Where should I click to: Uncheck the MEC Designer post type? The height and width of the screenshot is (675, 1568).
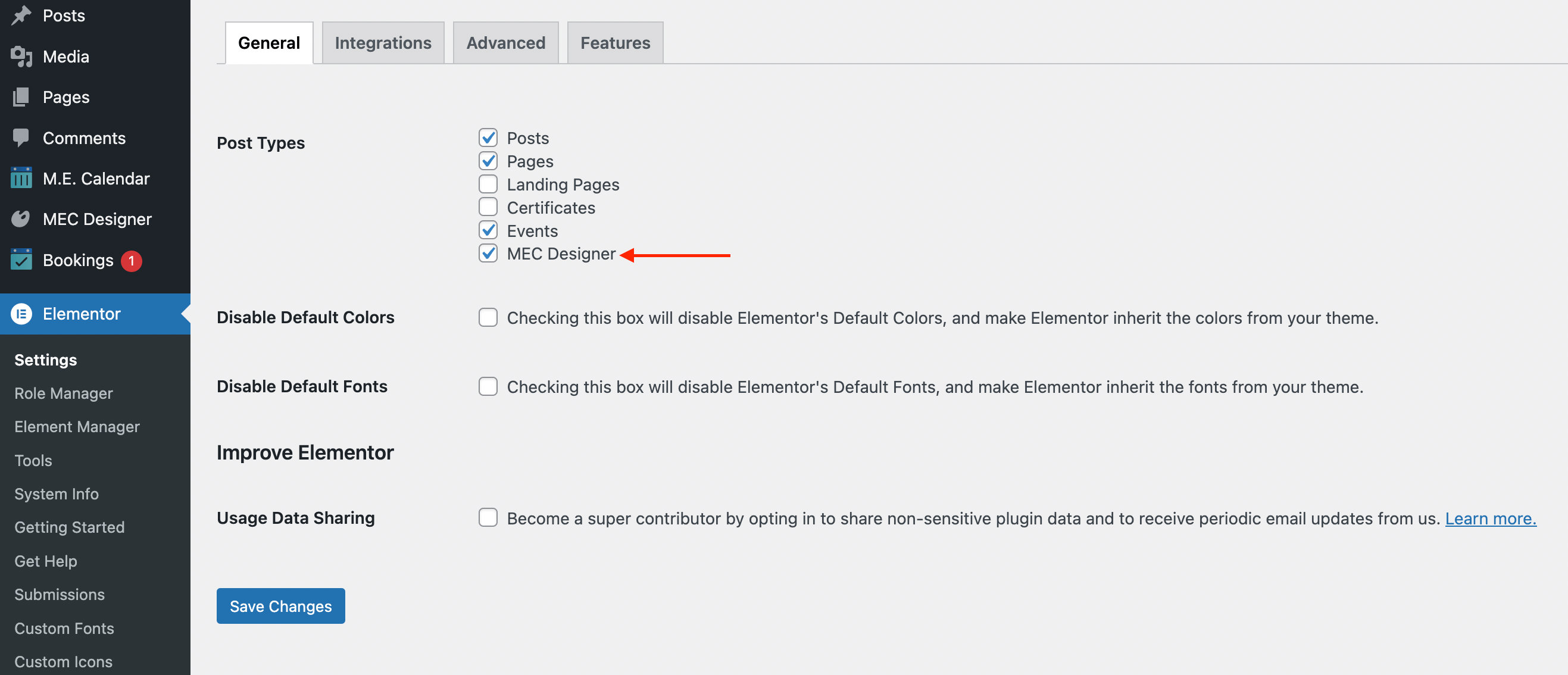pos(488,253)
